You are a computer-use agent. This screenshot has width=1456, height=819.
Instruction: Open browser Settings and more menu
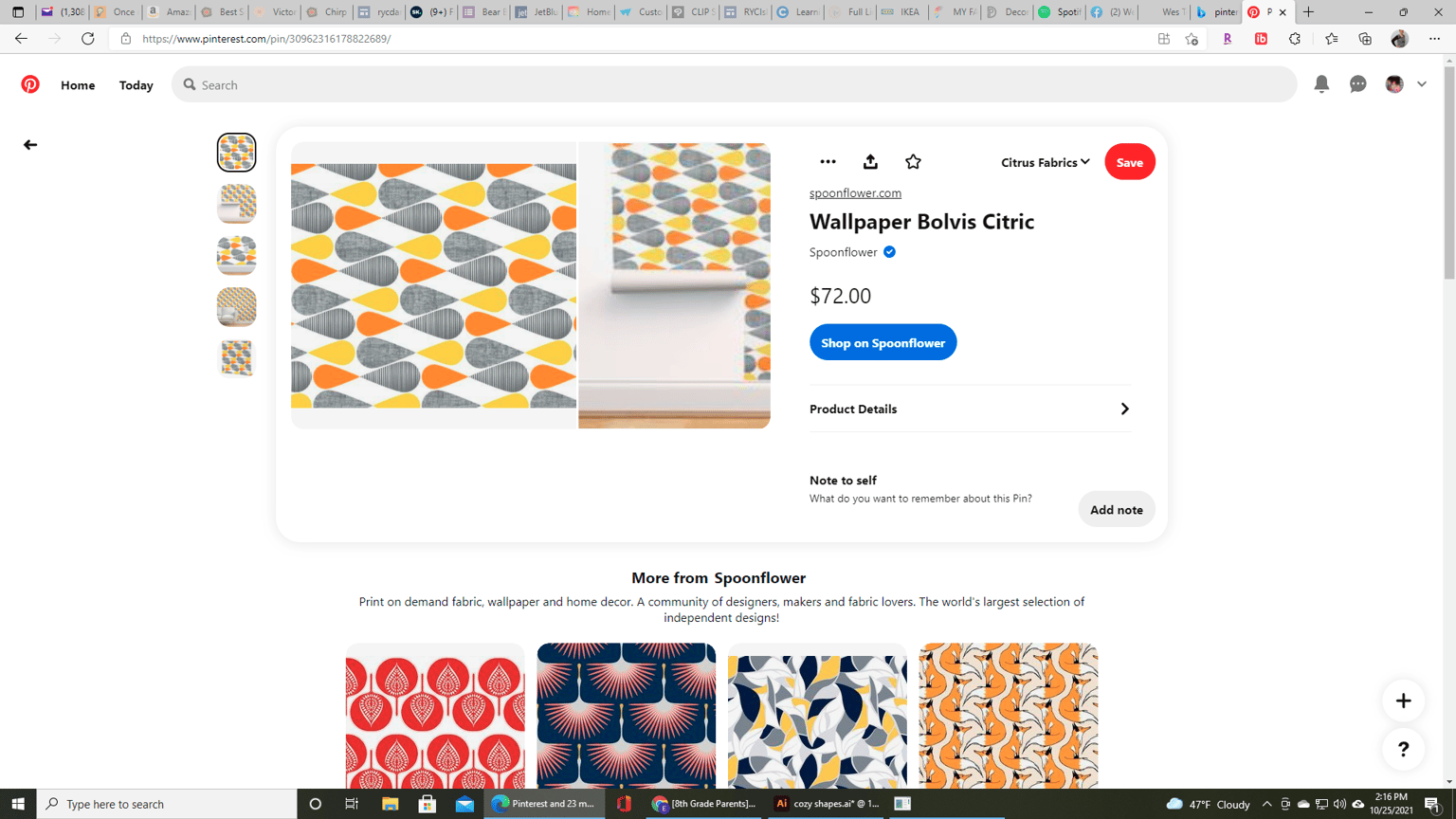point(1434,39)
